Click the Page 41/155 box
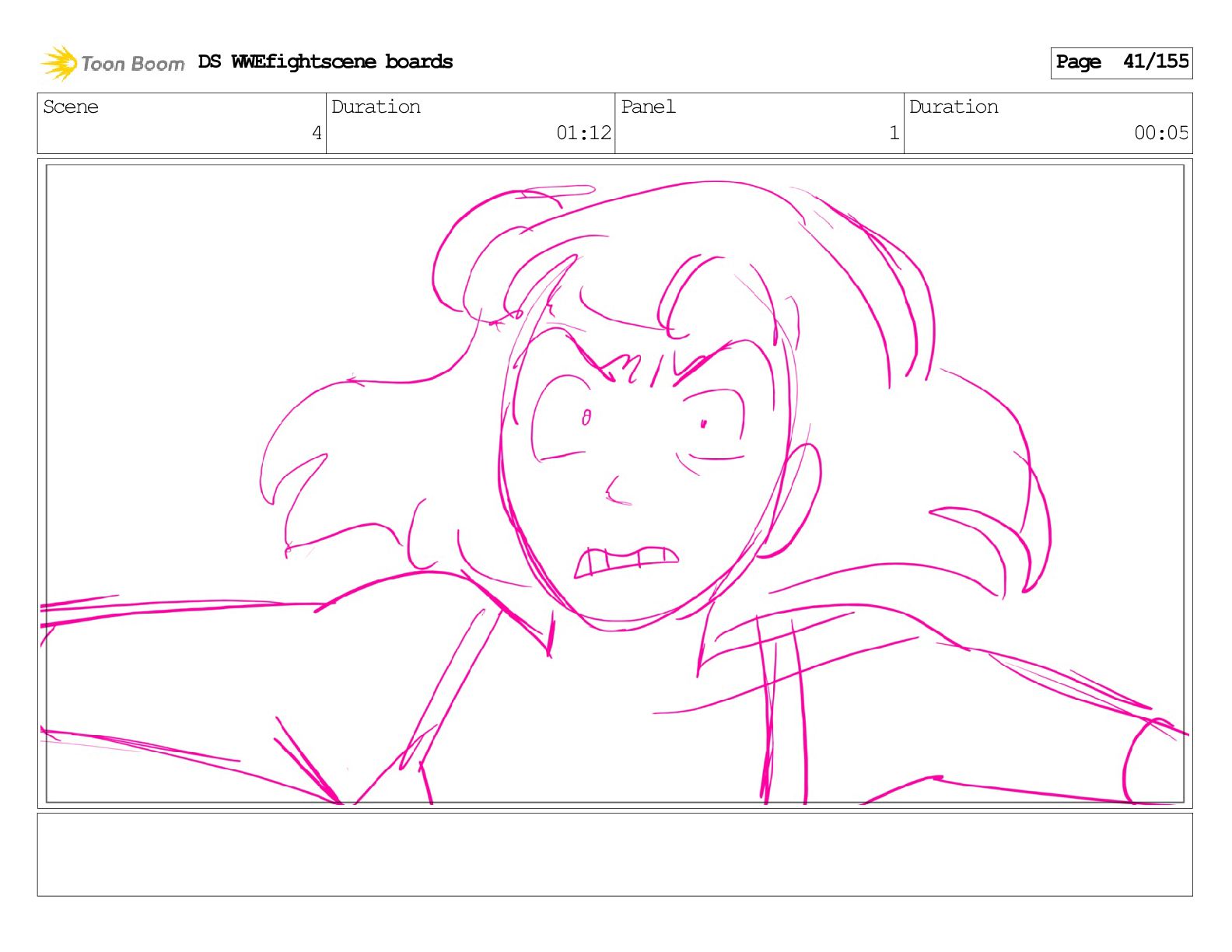The width and height of the screenshot is (1232, 952). pos(1121,62)
